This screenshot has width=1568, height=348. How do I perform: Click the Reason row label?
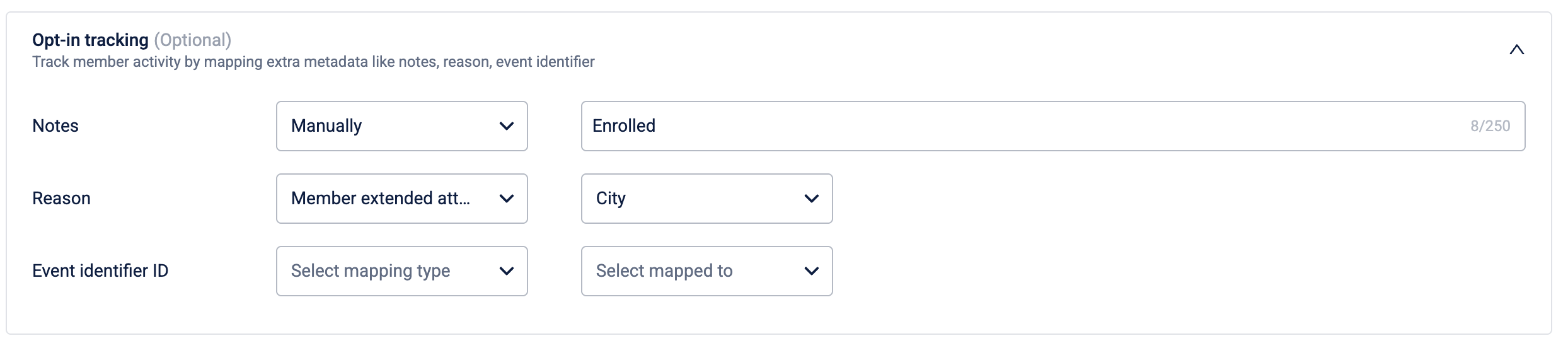pyautogui.click(x=61, y=199)
